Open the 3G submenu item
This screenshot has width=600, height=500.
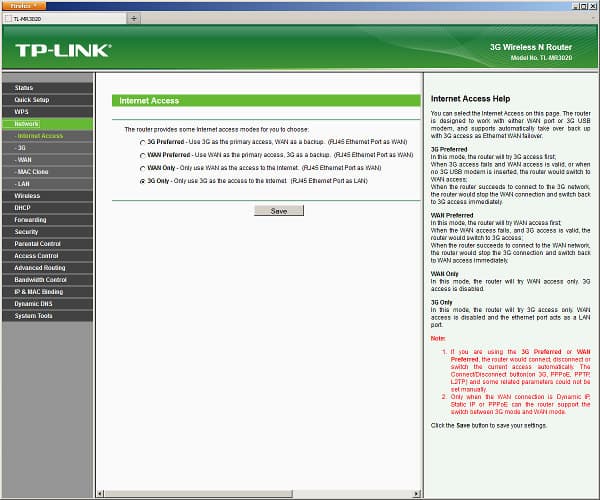click(47, 148)
